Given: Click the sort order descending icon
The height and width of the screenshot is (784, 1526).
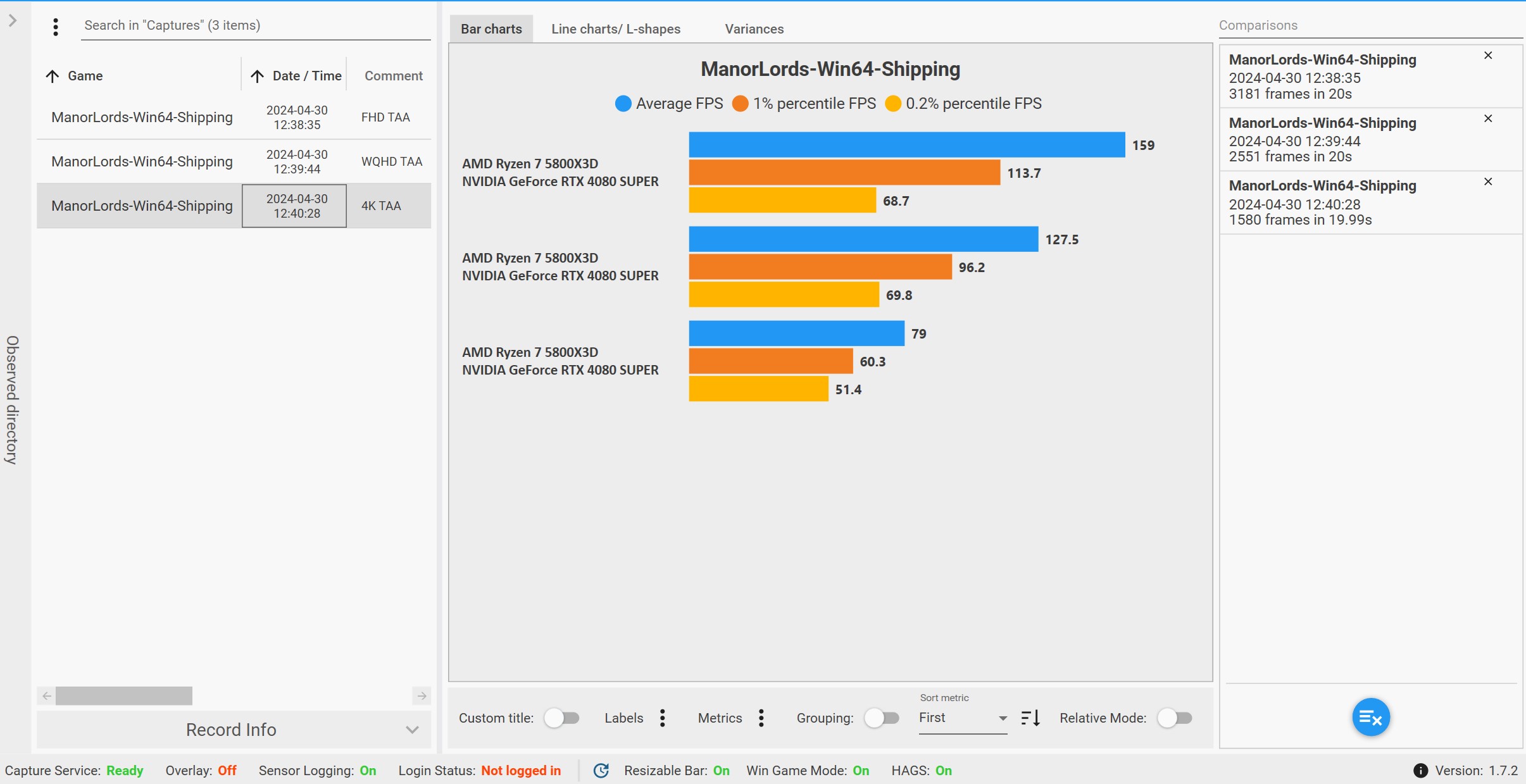Looking at the screenshot, I should [x=1030, y=718].
